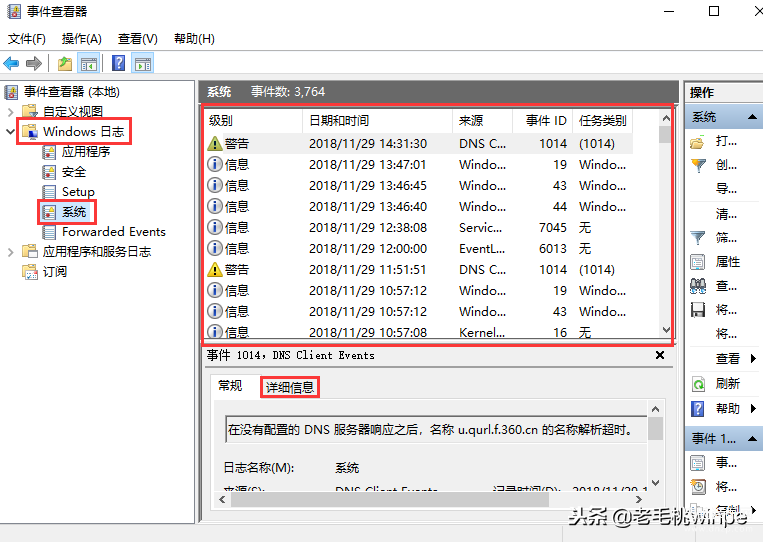Switch to the 详细信息 tab
The image size is (763, 542).
tap(290, 387)
